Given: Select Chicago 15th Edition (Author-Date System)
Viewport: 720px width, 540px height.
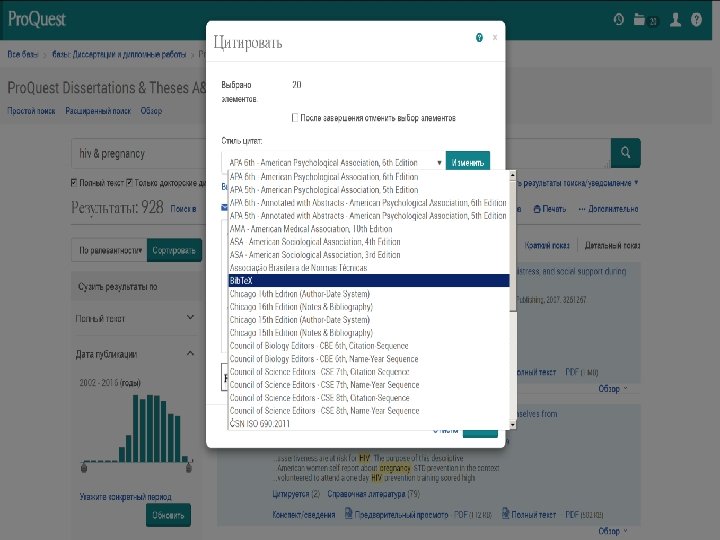Looking at the screenshot, I should pos(369,320).
